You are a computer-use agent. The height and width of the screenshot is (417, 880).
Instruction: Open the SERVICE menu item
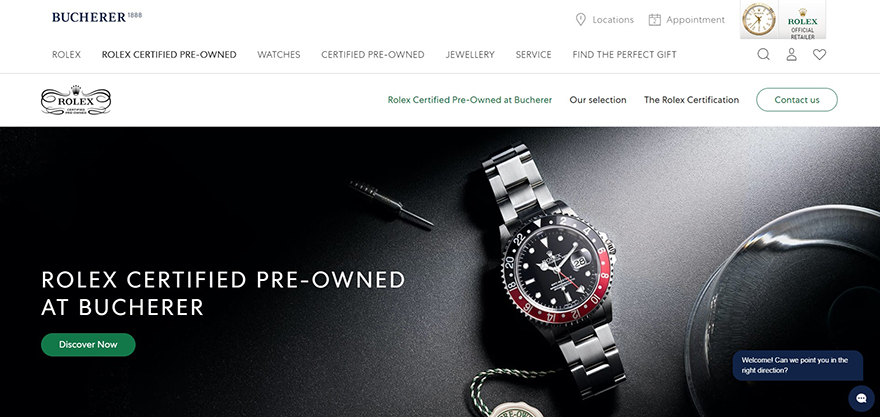(x=534, y=54)
